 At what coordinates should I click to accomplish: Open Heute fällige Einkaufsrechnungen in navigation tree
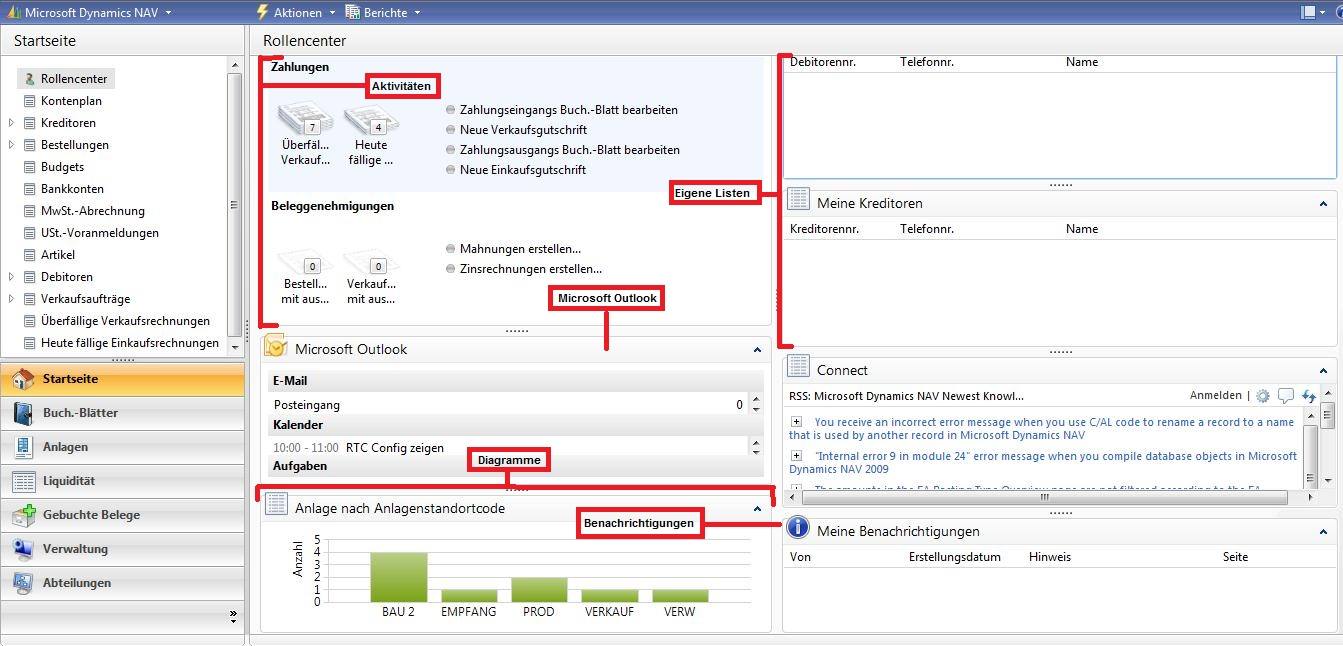coord(129,343)
